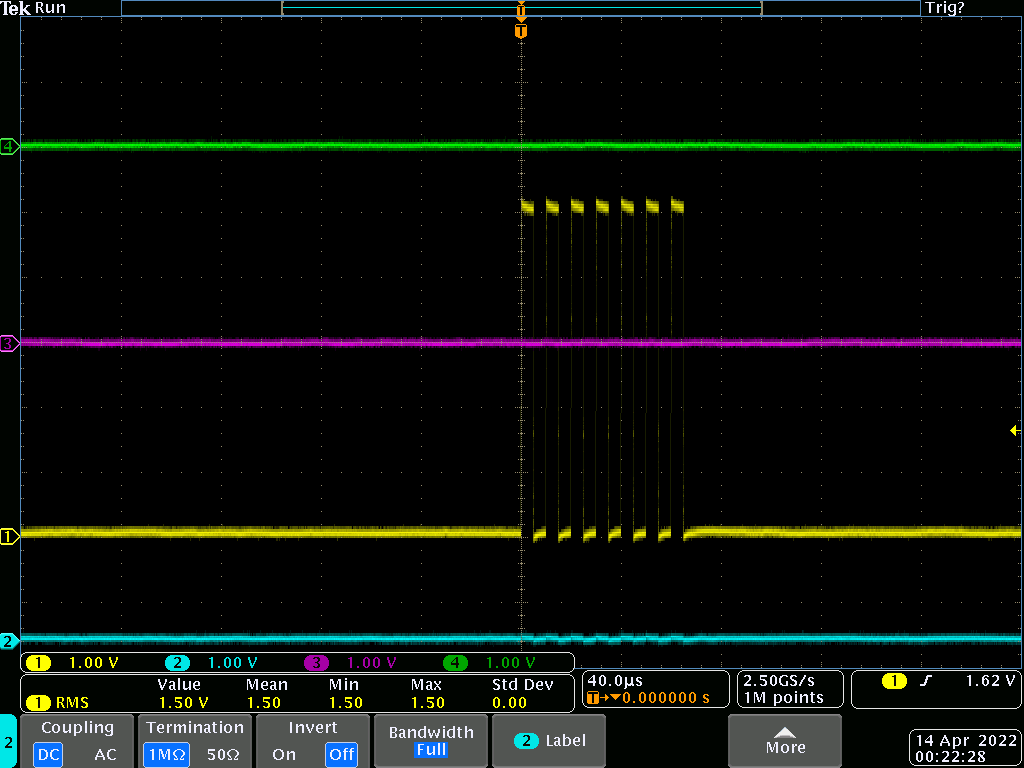Click the yellow trigger level arrow

tap(1015, 430)
